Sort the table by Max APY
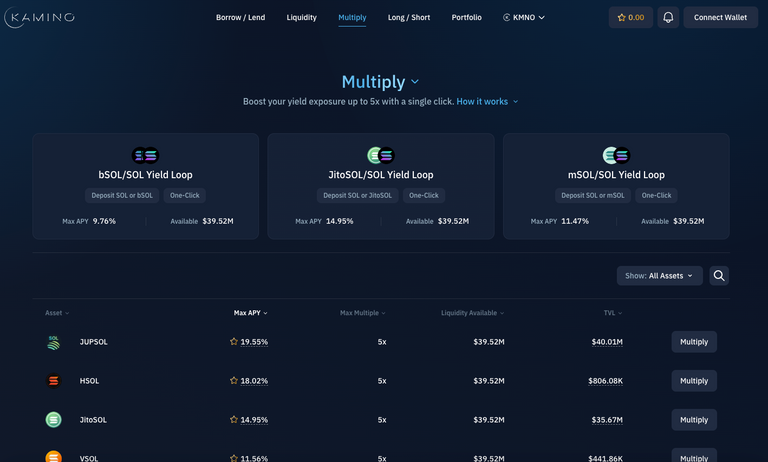This screenshot has height=462, width=768. (x=250, y=313)
